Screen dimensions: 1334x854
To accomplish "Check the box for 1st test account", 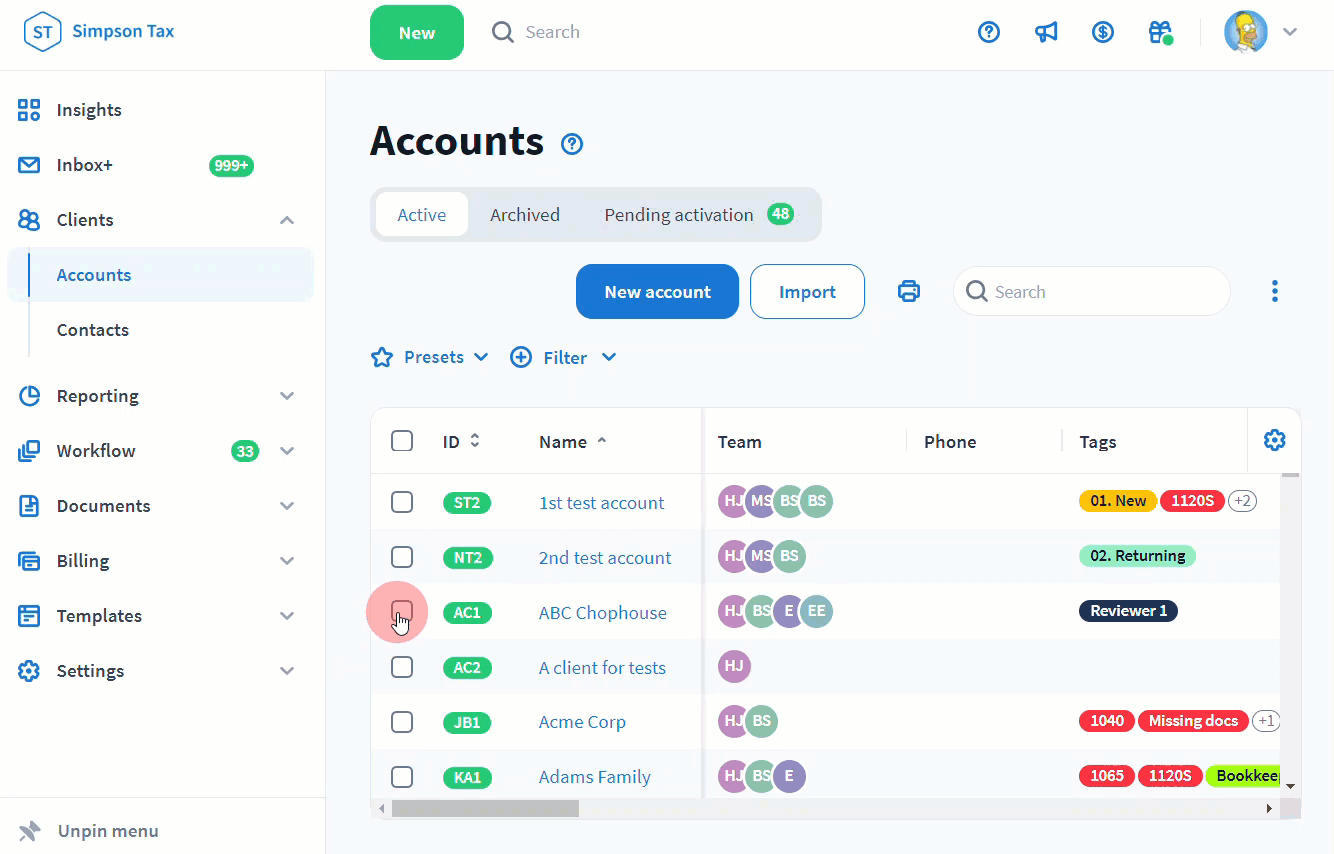I will 402,502.
